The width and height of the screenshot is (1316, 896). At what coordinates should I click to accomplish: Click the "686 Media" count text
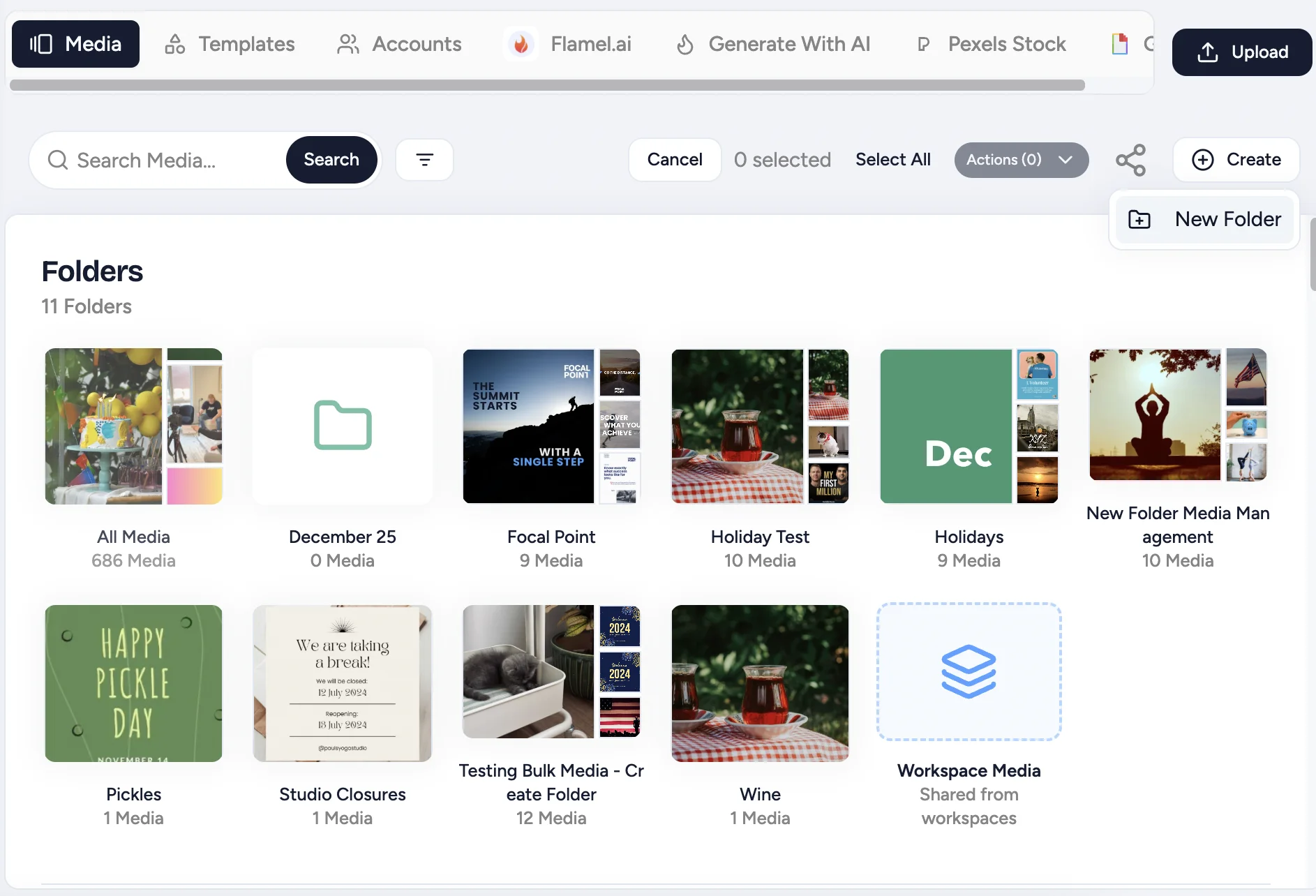133,561
